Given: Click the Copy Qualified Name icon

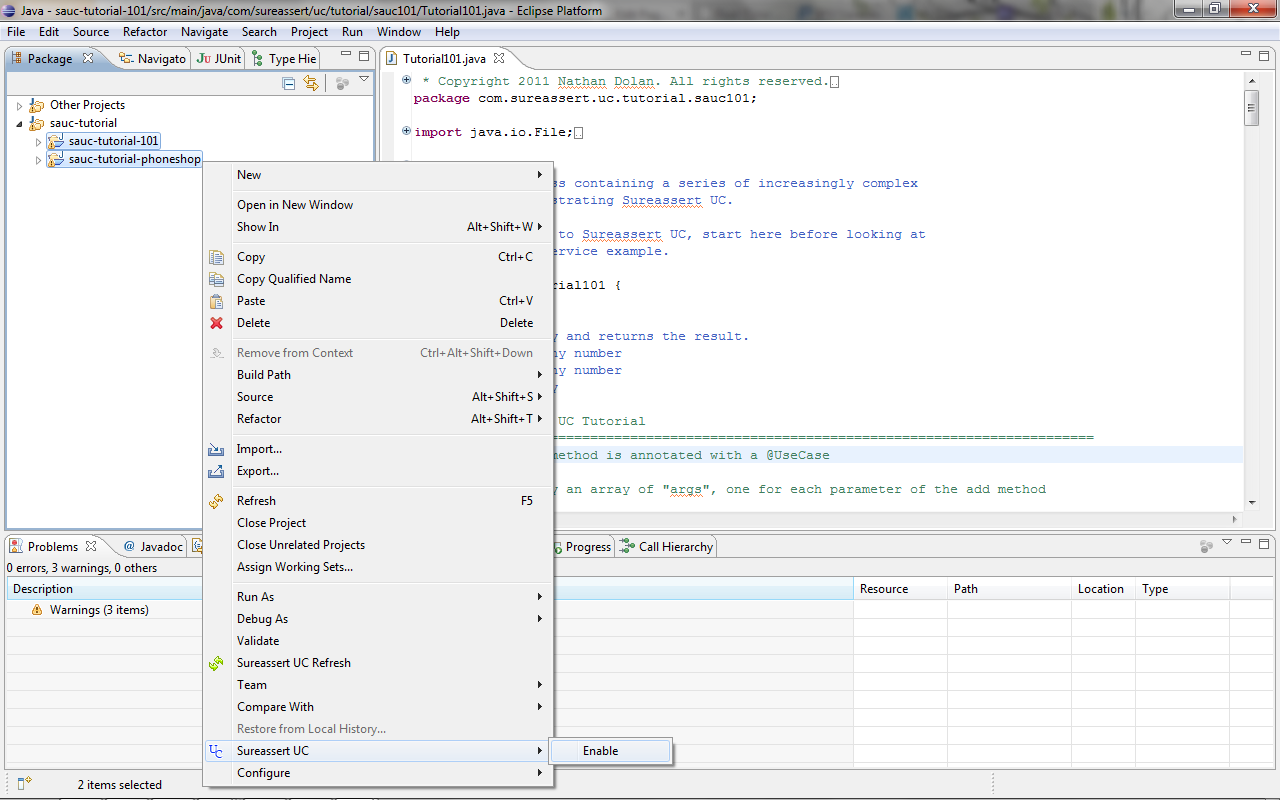Looking at the screenshot, I should [216, 279].
